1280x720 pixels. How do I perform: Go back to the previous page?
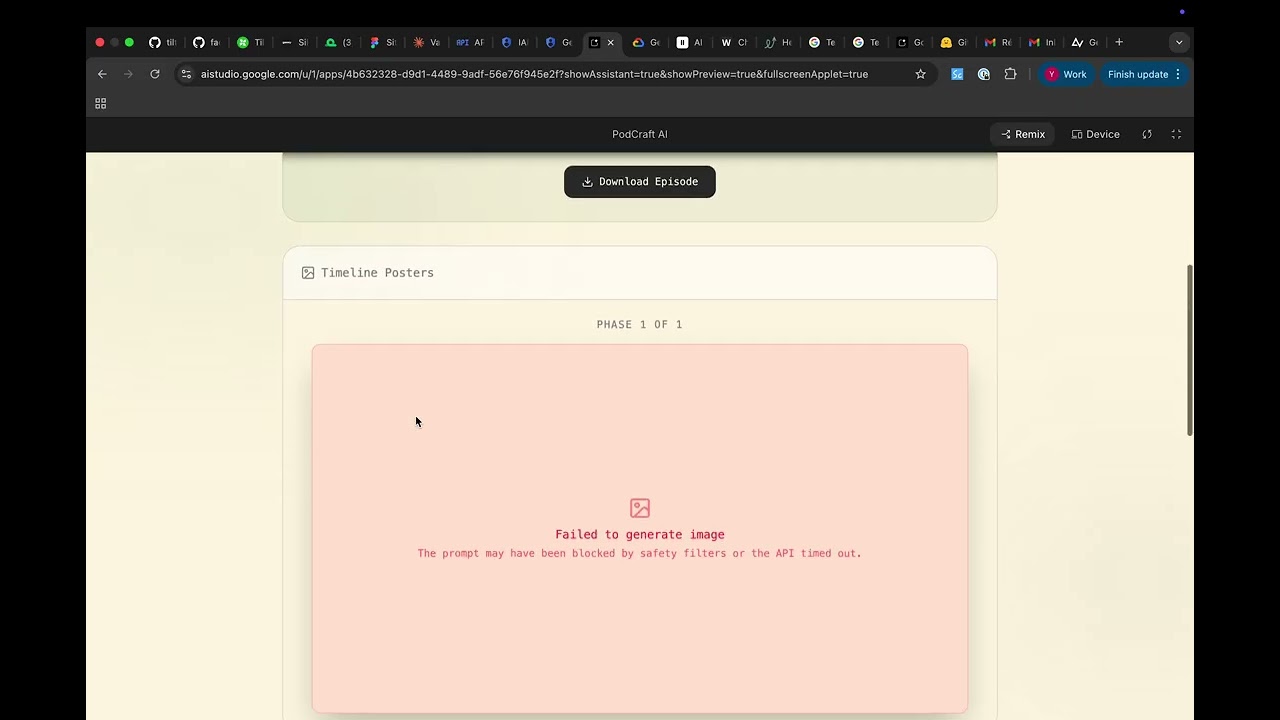(102, 74)
